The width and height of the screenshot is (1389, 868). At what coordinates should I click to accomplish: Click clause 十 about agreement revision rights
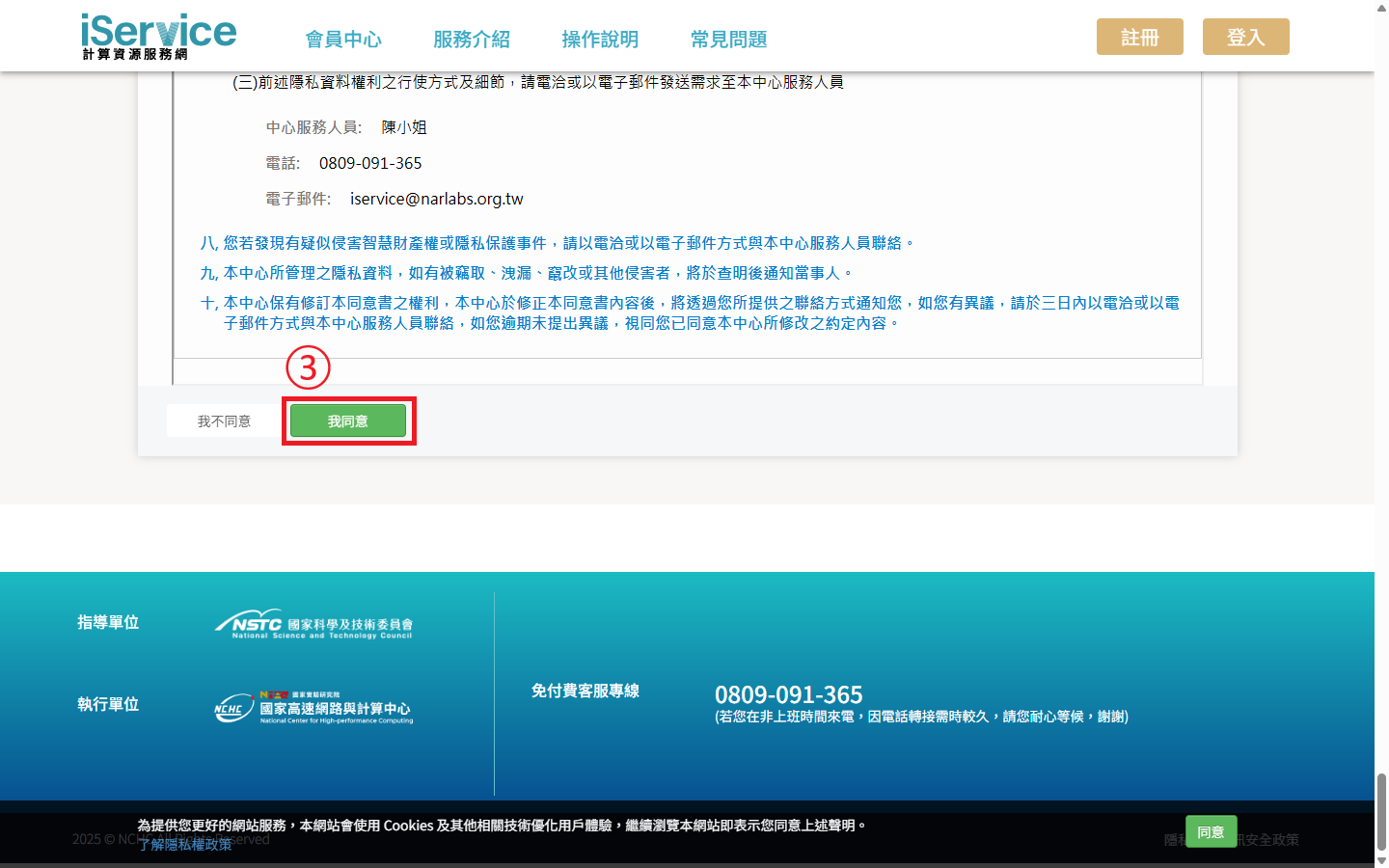click(x=690, y=313)
